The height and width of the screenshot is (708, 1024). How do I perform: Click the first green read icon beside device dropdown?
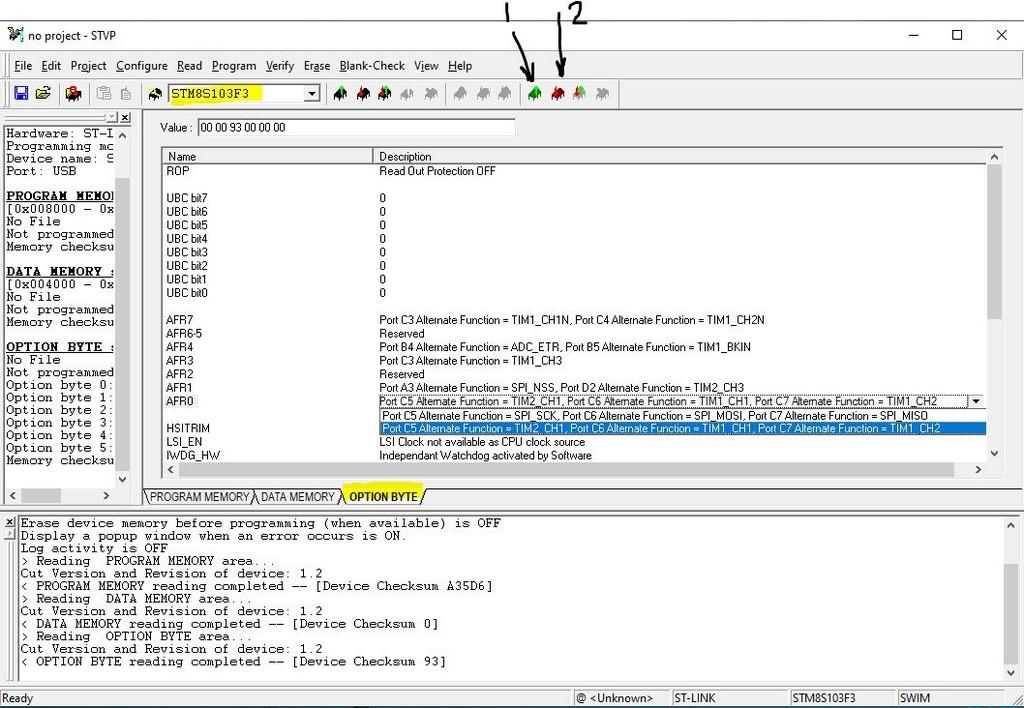click(340, 94)
